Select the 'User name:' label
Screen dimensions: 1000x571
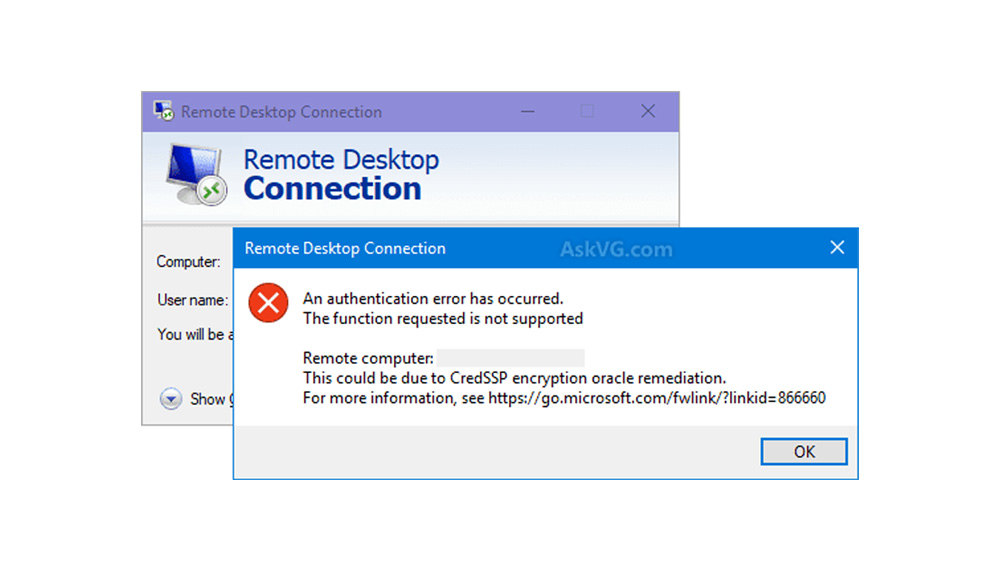coord(193,300)
